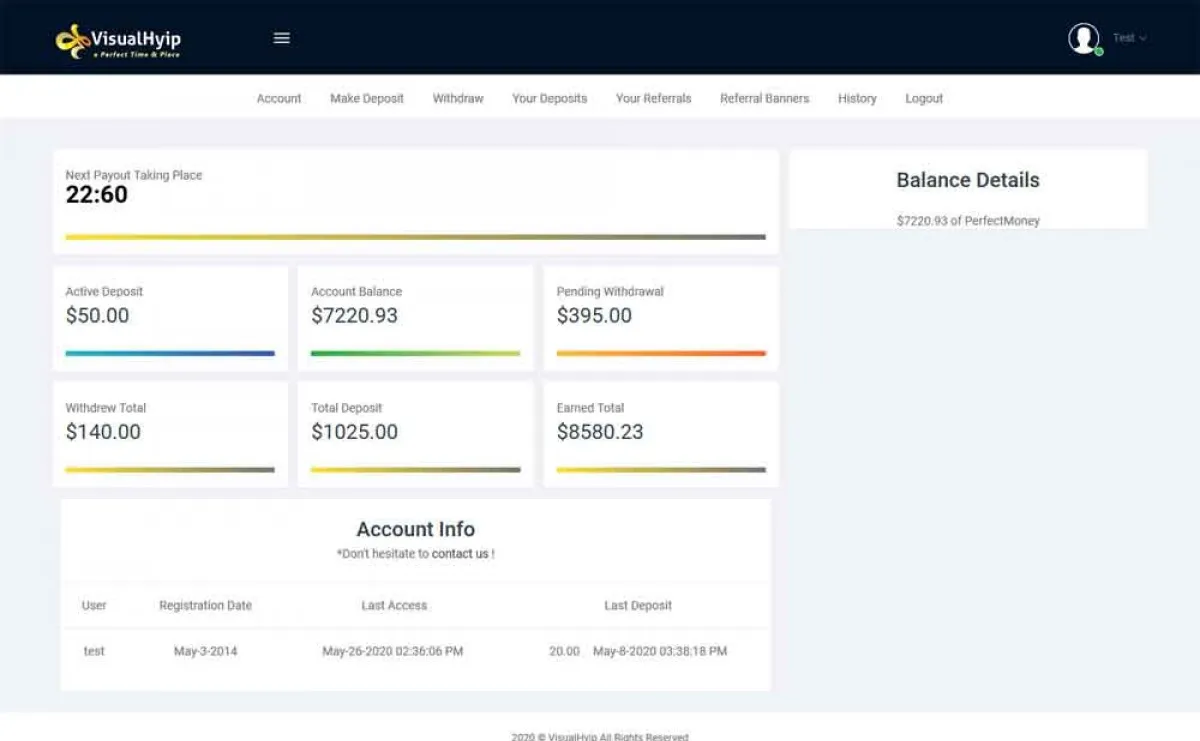
Task: Open Your Deposits page
Action: coord(549,98)
